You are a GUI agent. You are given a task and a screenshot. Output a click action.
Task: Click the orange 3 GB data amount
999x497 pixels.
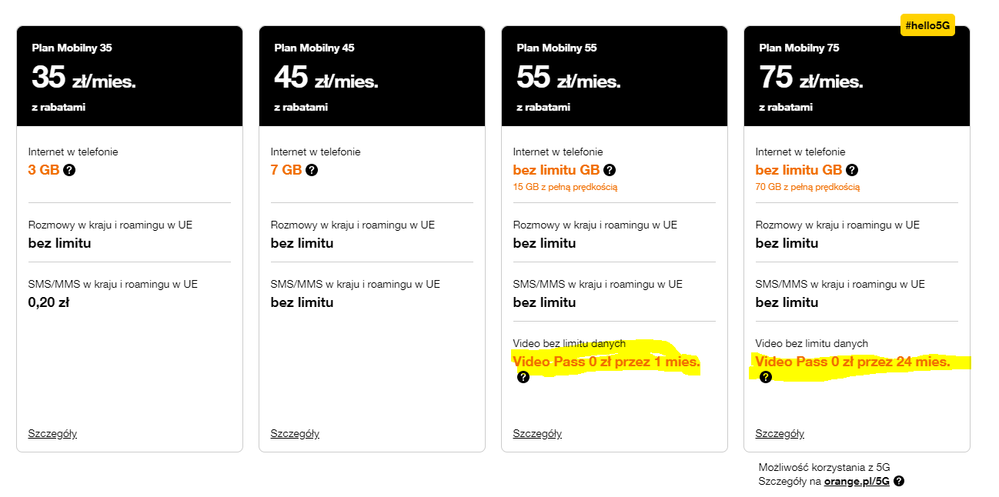tap(43, 170)
